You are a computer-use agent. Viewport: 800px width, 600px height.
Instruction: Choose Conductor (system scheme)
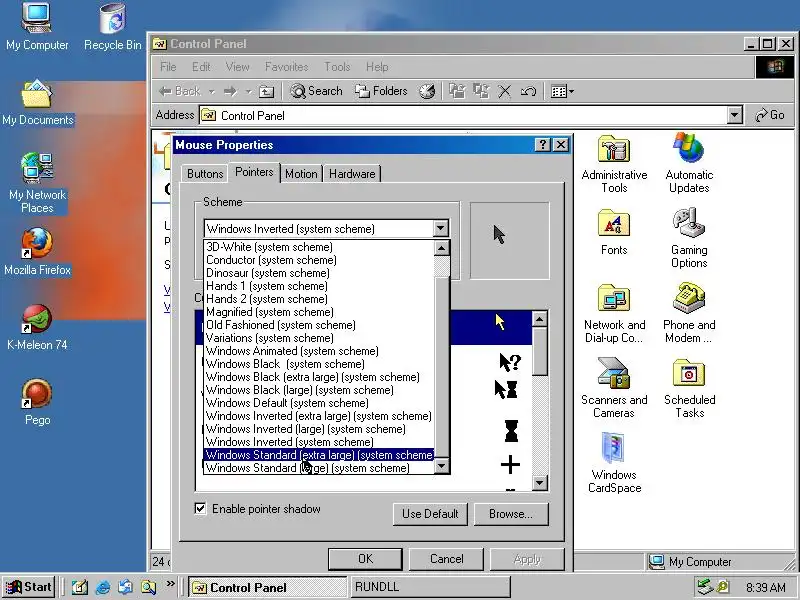click(x=319, y=260)
